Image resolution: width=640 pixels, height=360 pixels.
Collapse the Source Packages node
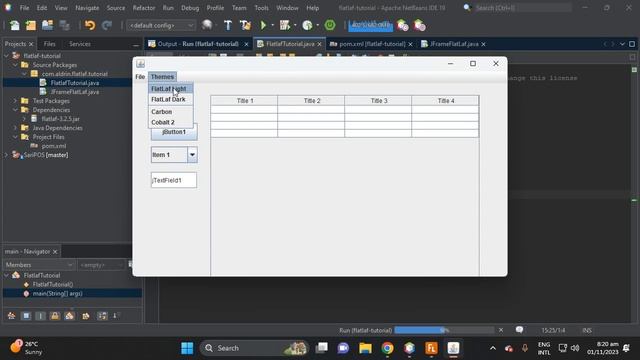15,65
